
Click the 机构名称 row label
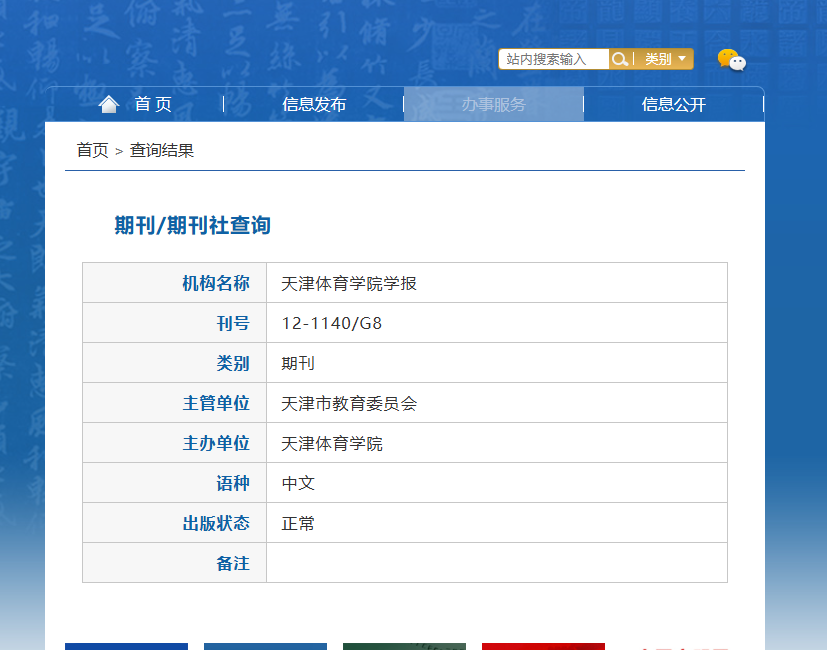pyautogui.click(x=216, y=283)
